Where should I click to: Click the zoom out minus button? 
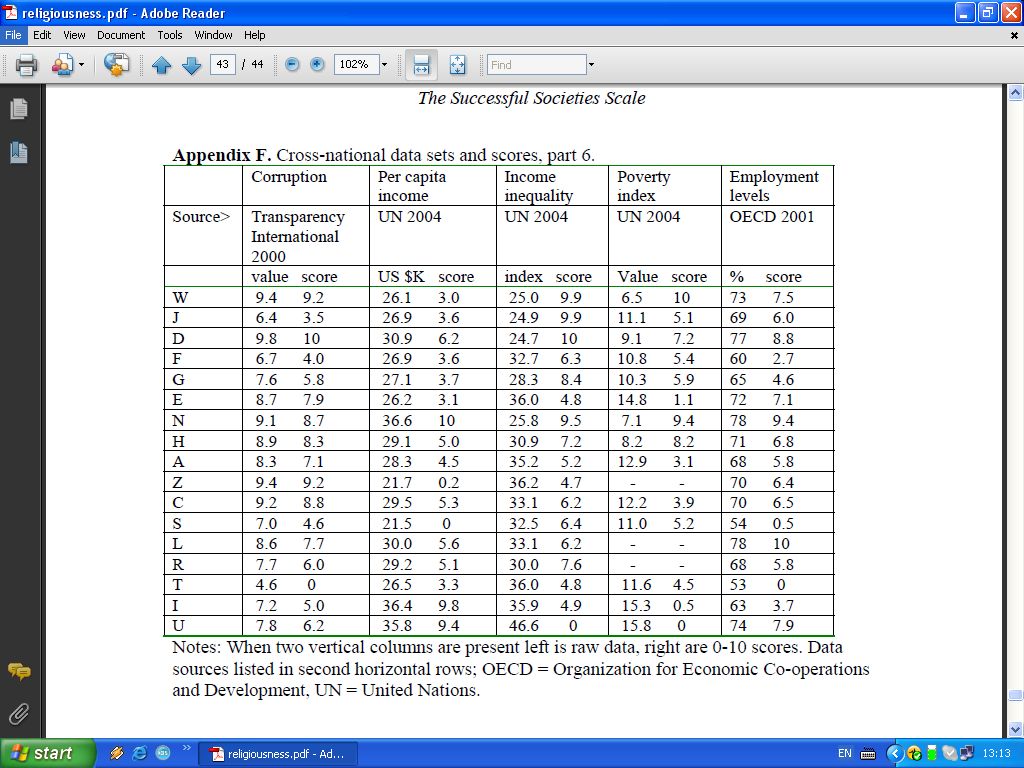pos(292,65)
